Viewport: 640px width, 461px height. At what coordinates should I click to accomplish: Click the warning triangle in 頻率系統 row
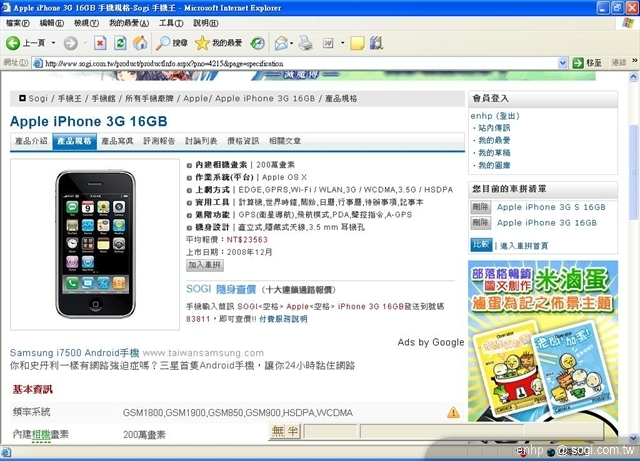[x=453, y=412]
